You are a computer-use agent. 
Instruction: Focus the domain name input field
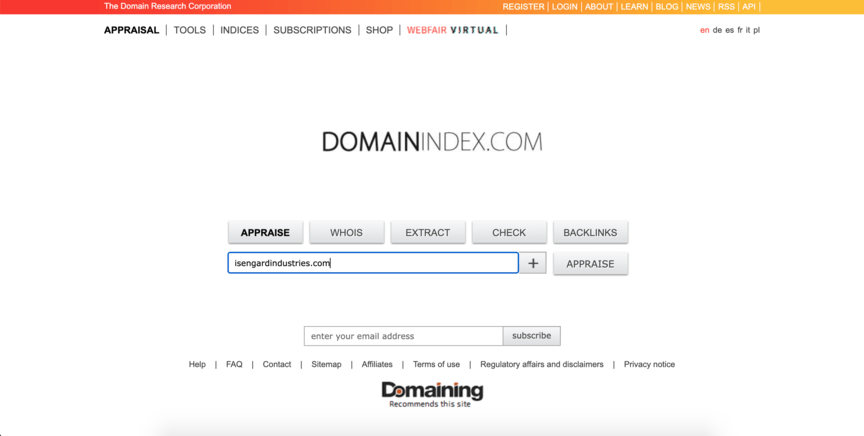373,263
